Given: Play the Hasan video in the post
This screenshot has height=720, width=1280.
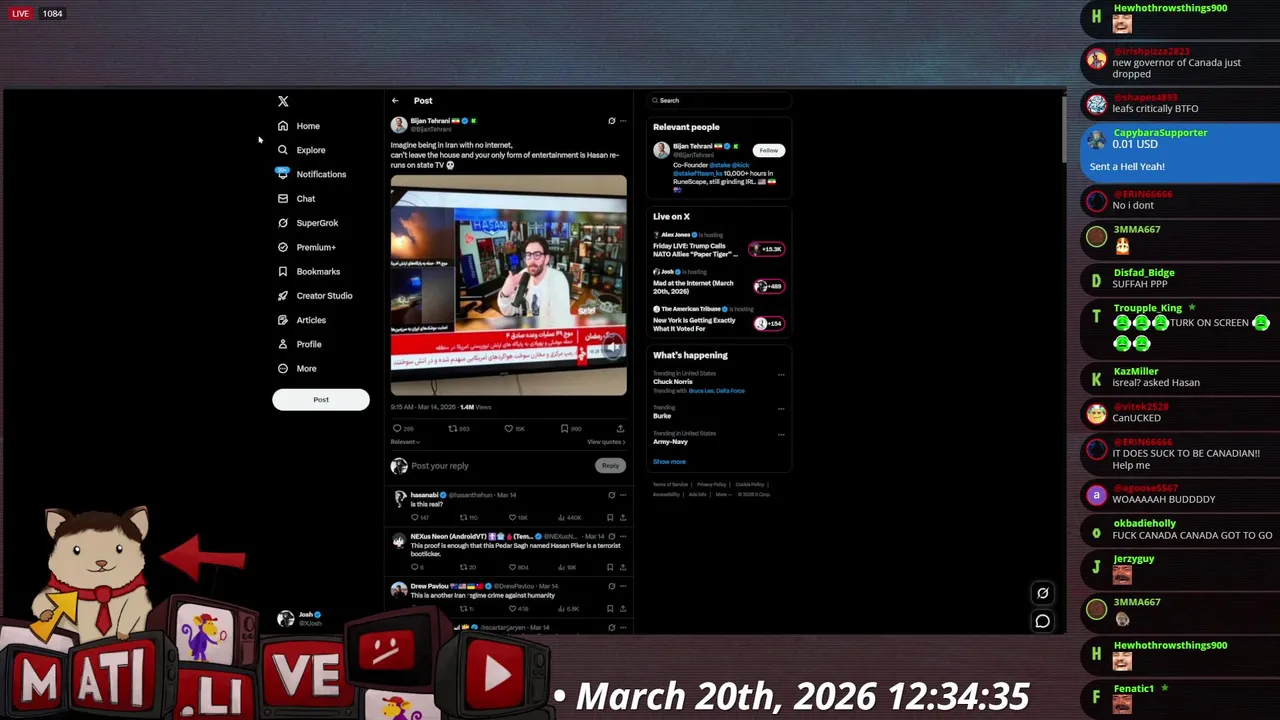Looking at the screenshot, I should click(x=509, y=286).
